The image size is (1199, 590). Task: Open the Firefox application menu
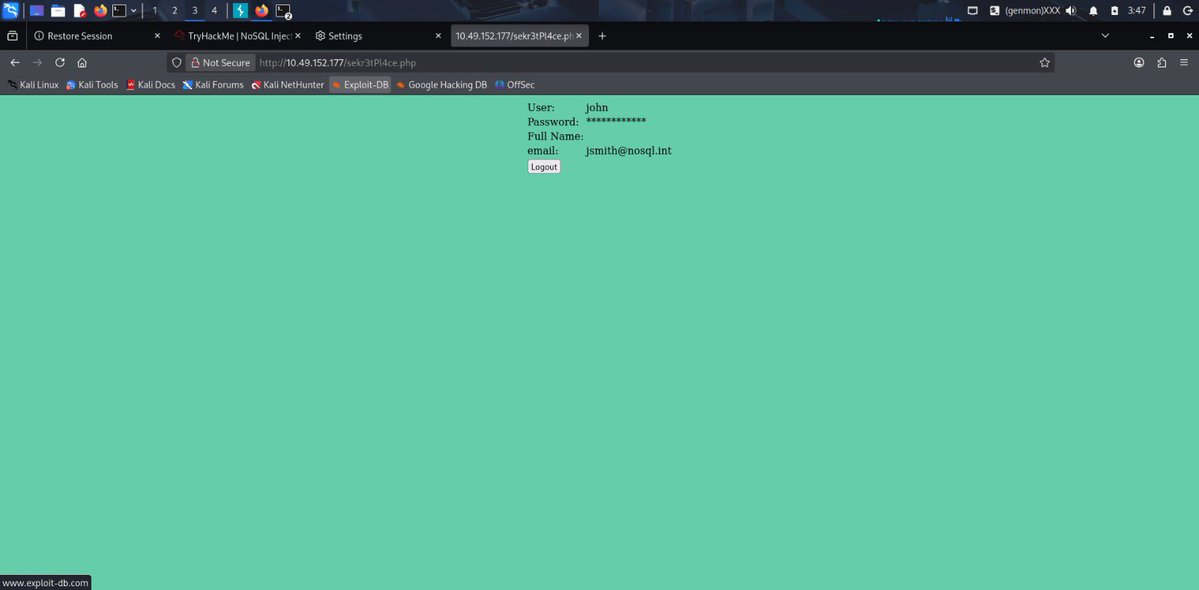tap(1184, 63)
